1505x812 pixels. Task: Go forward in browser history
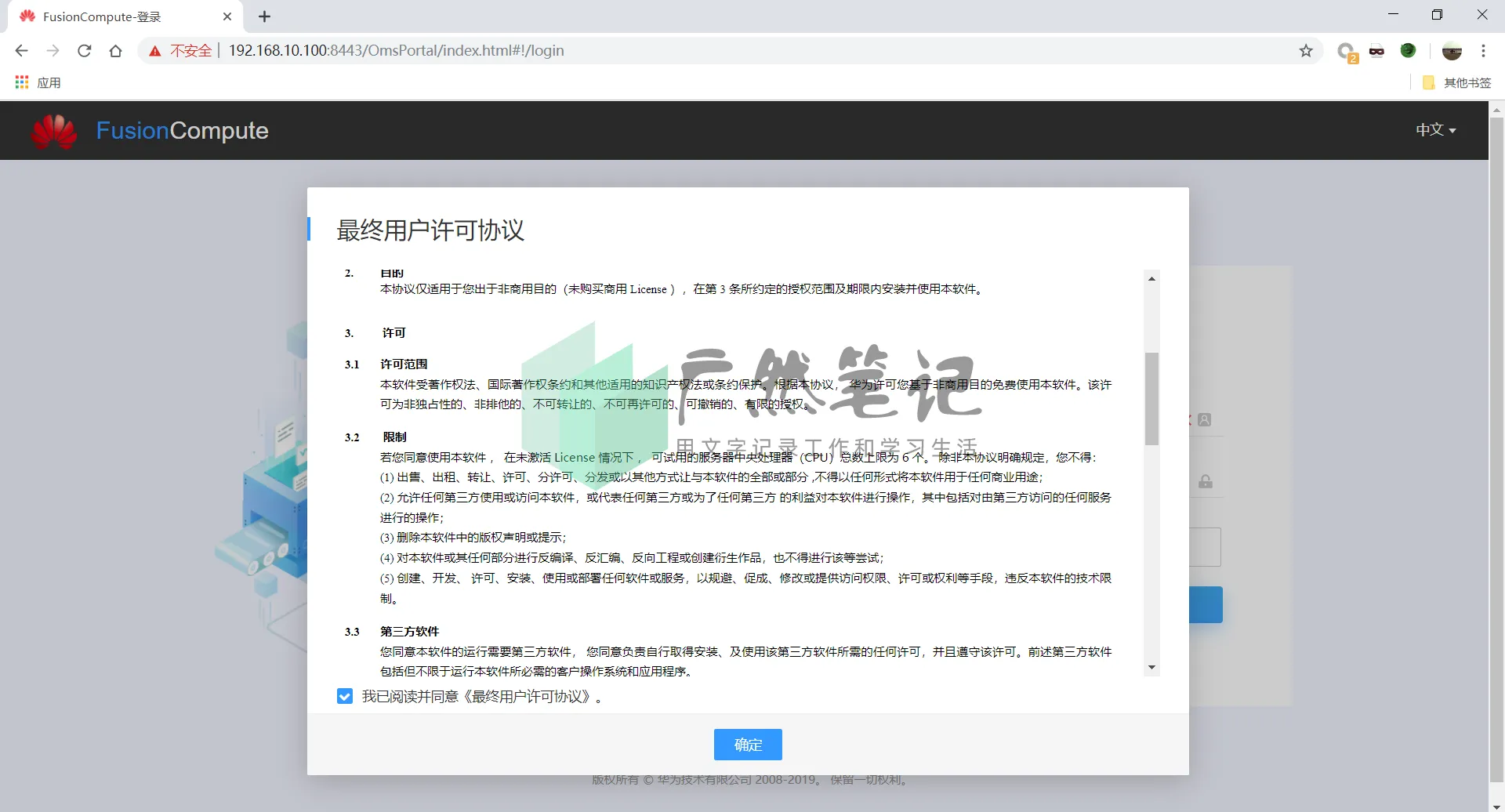click(x=53, y=51)
